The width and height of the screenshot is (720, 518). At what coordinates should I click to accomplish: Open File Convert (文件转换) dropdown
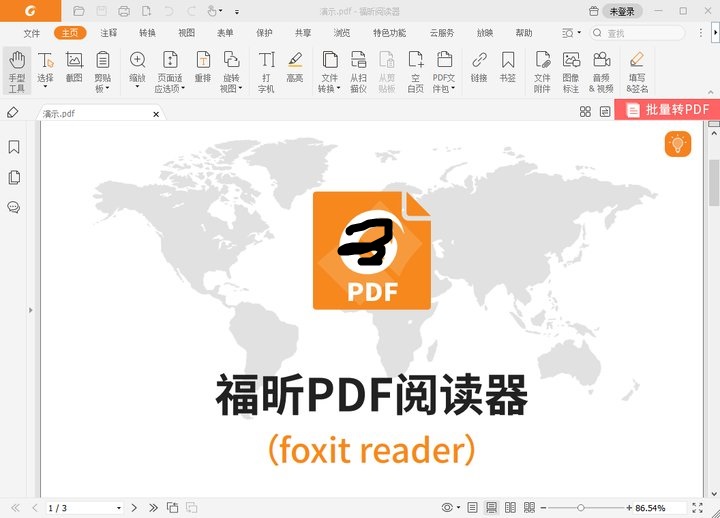339,88
